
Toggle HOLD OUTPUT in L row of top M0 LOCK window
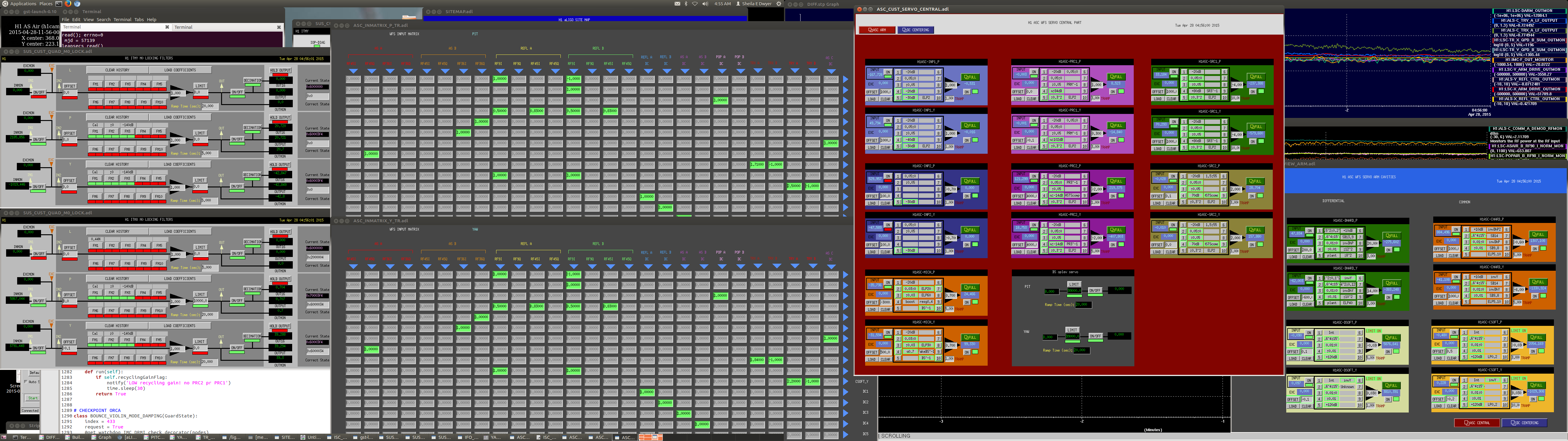pyautogui.click(x=280, y=71)
